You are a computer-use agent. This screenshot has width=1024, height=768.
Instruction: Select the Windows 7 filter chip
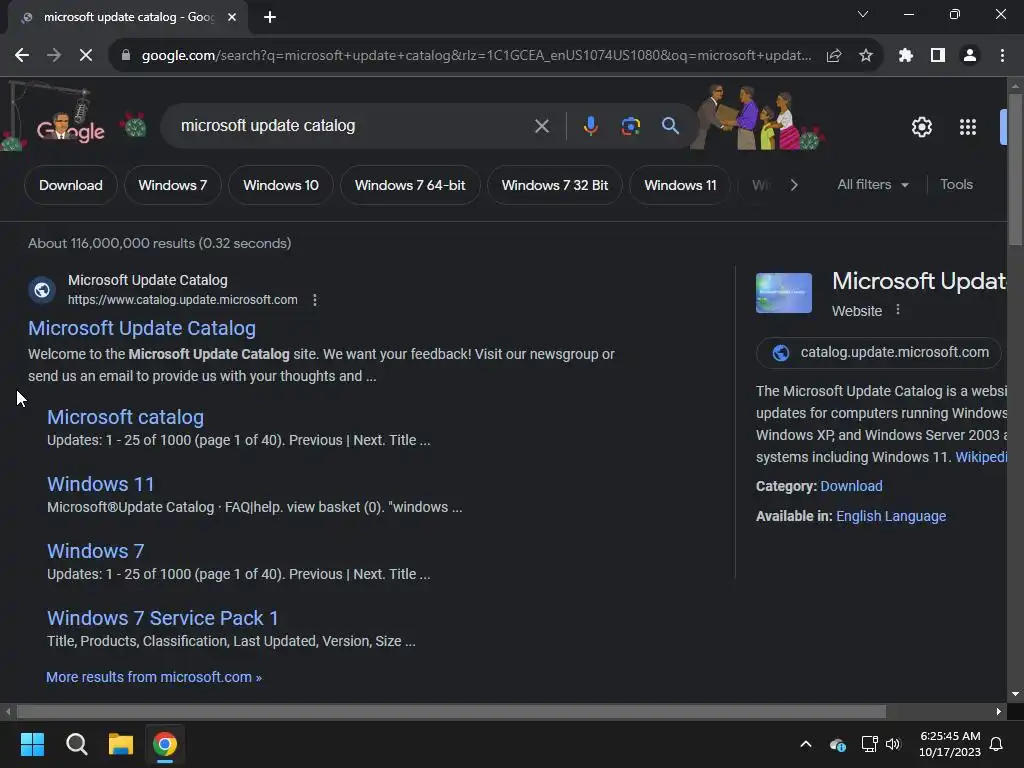[x=172, y=185]
